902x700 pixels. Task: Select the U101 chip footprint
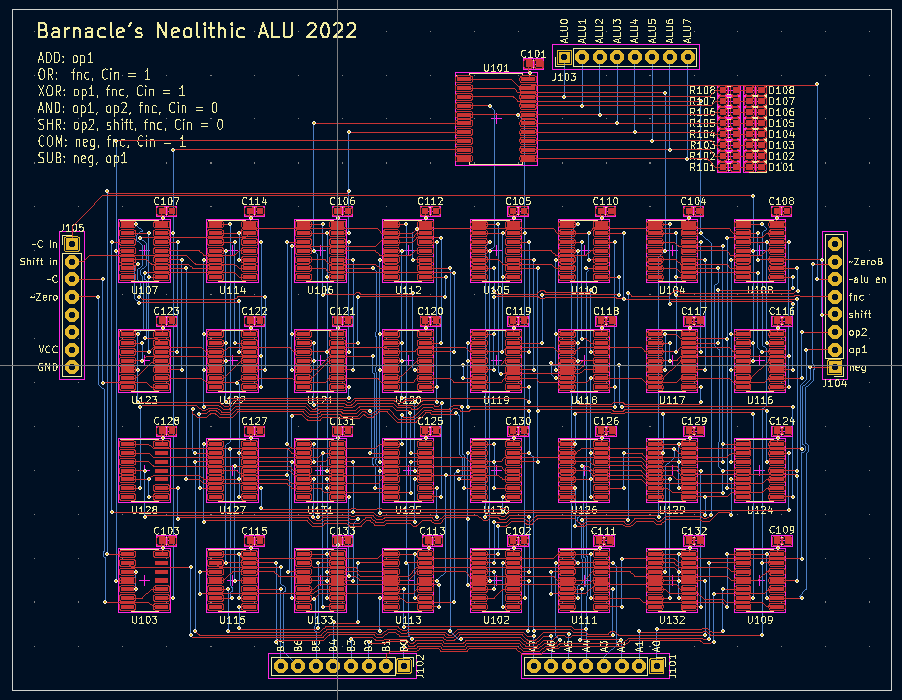tap(496, 119)
